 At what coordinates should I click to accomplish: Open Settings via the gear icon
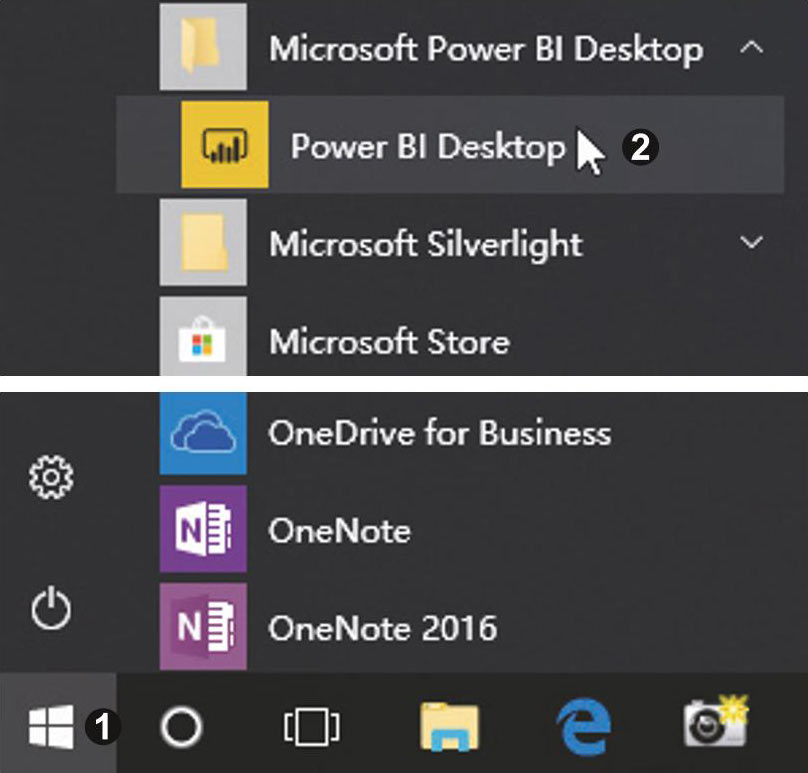pos(51,477)
